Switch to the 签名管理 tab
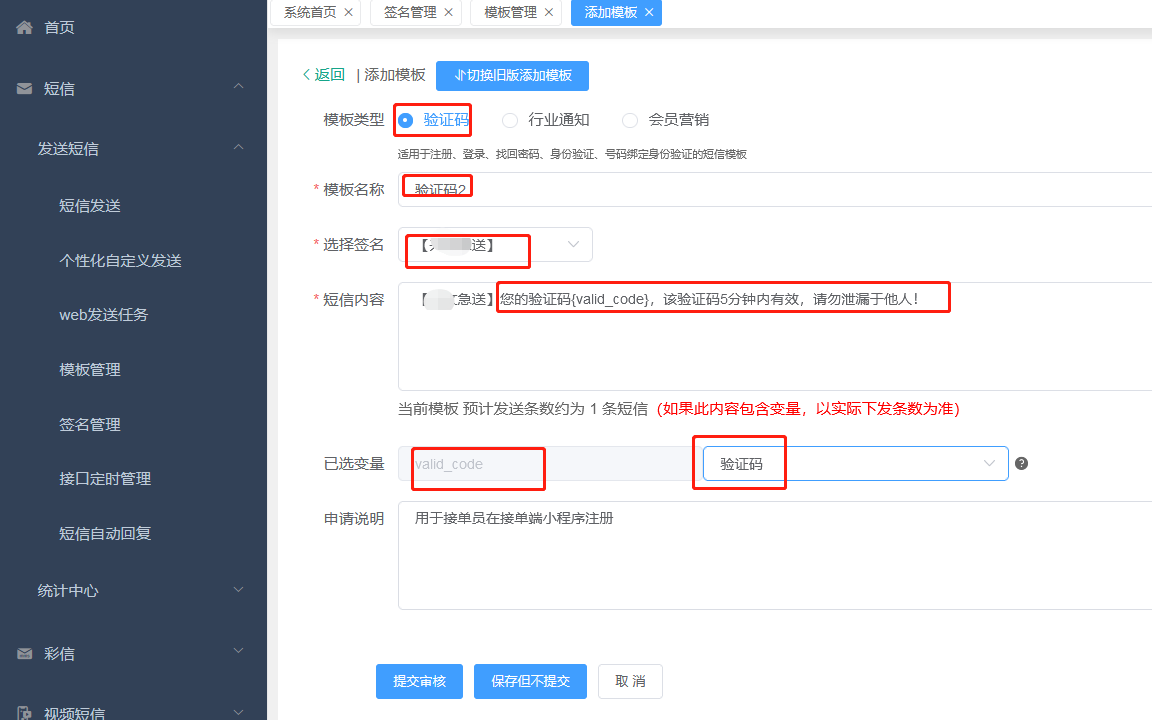This screenshot has height=720, width=1152. click(x=410, y=12)
